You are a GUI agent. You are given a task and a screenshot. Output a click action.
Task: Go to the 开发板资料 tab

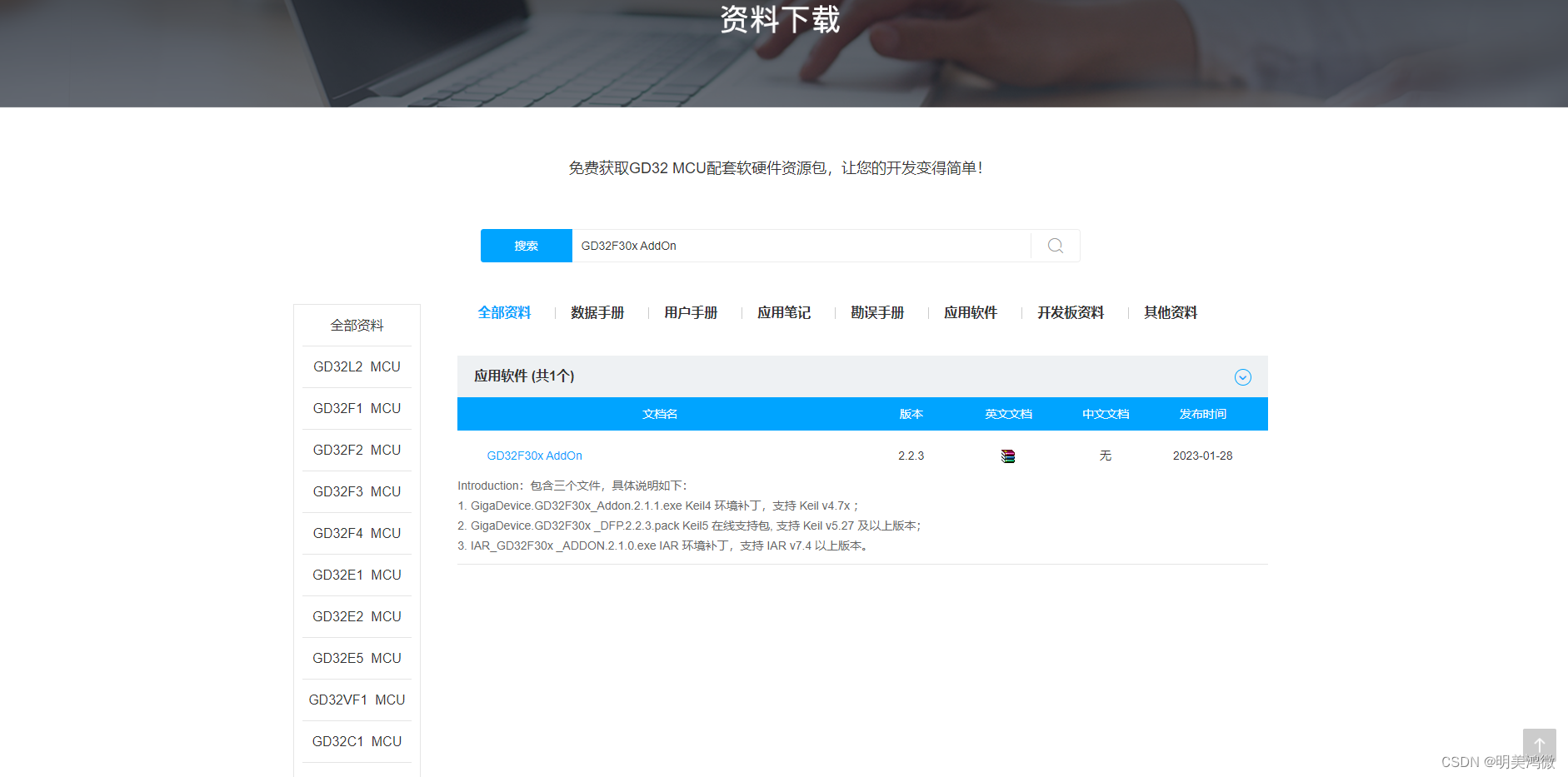(1071, 312)
